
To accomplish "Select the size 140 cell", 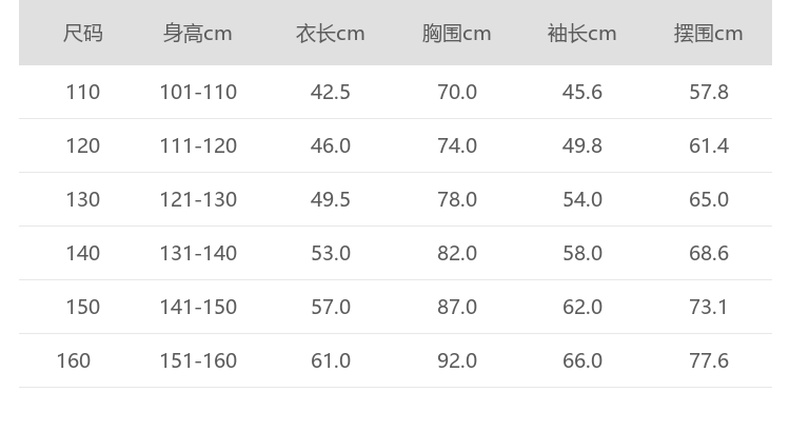I will pos(83,253).
